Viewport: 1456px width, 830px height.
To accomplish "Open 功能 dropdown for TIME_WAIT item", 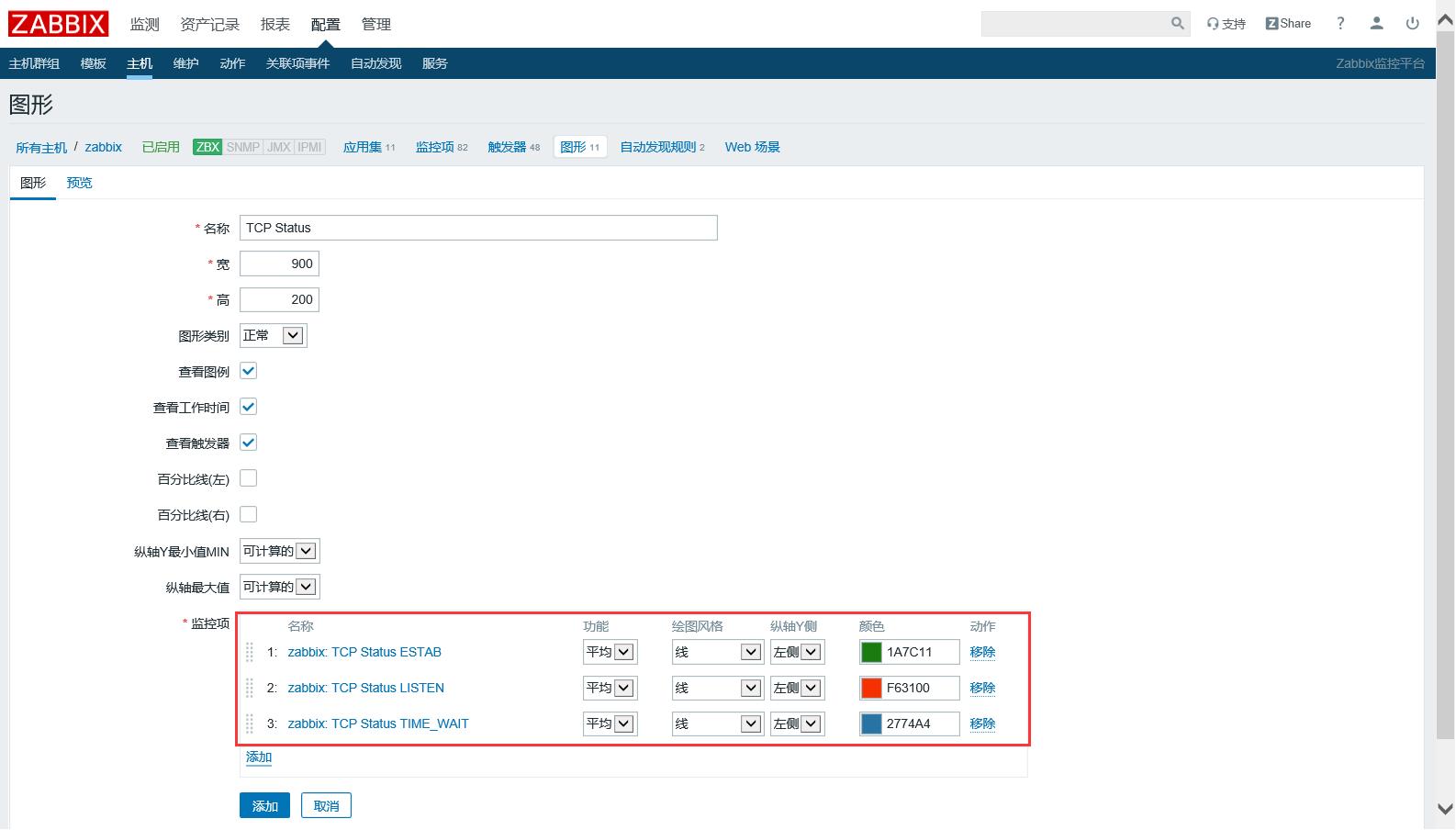I will coord(610,723).
